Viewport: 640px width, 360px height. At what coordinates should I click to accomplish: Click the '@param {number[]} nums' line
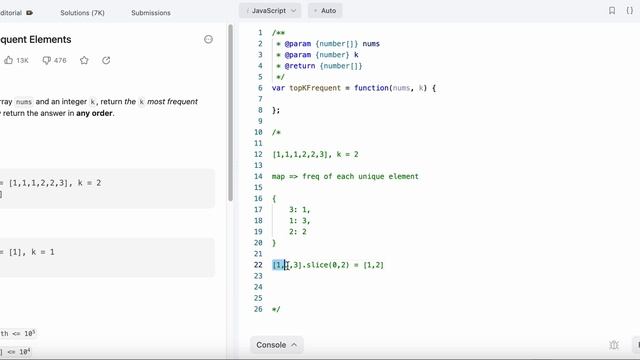click(328, 44)
